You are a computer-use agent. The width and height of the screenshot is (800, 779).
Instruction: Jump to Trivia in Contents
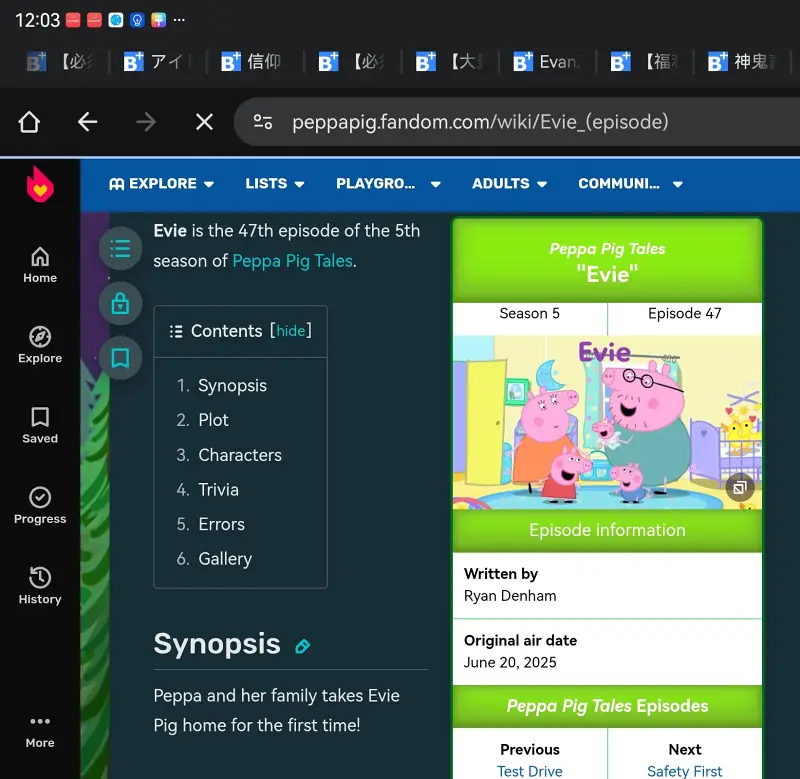coord(218,490)
